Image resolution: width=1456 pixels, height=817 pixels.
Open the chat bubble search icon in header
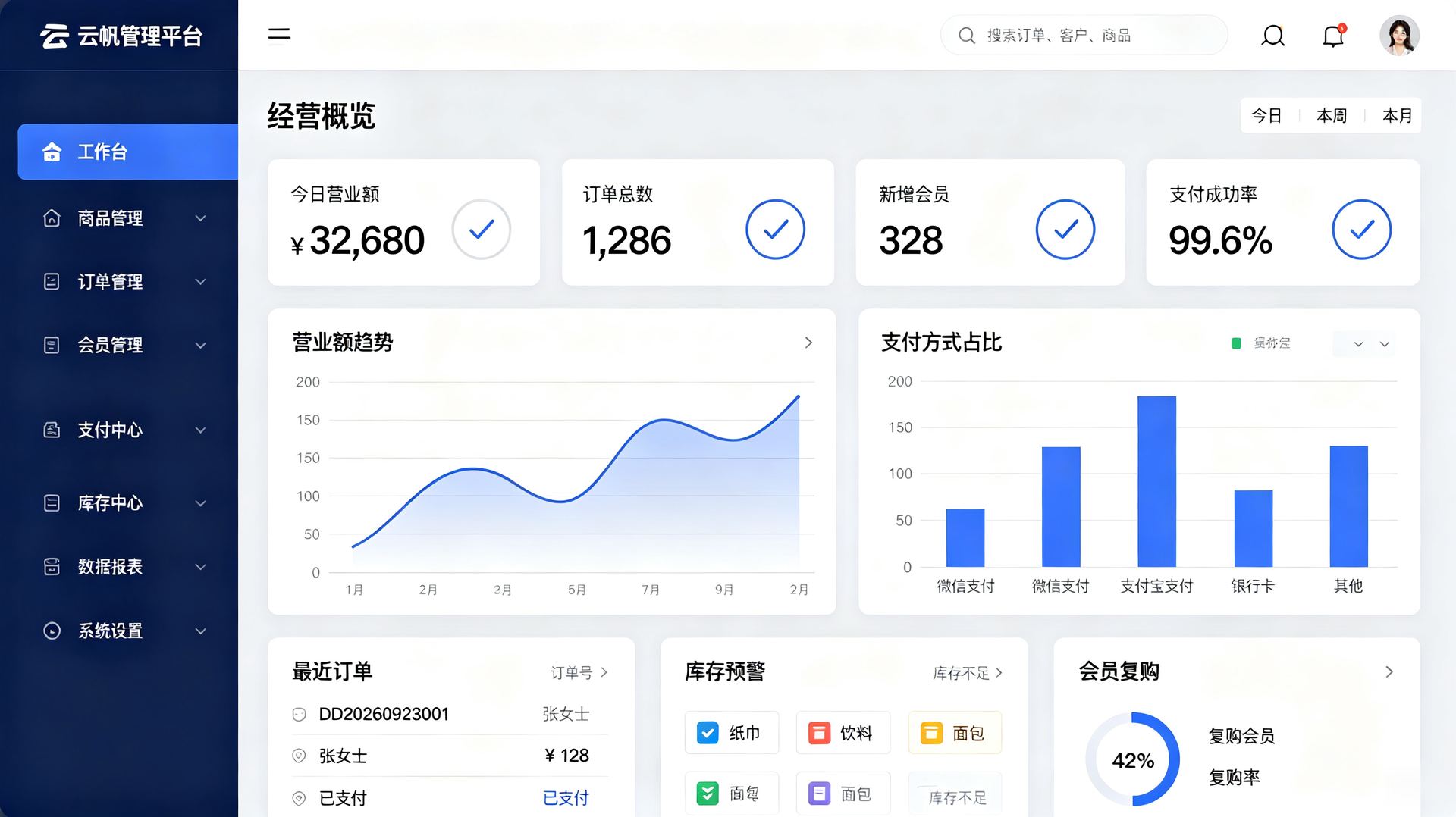1273,36
